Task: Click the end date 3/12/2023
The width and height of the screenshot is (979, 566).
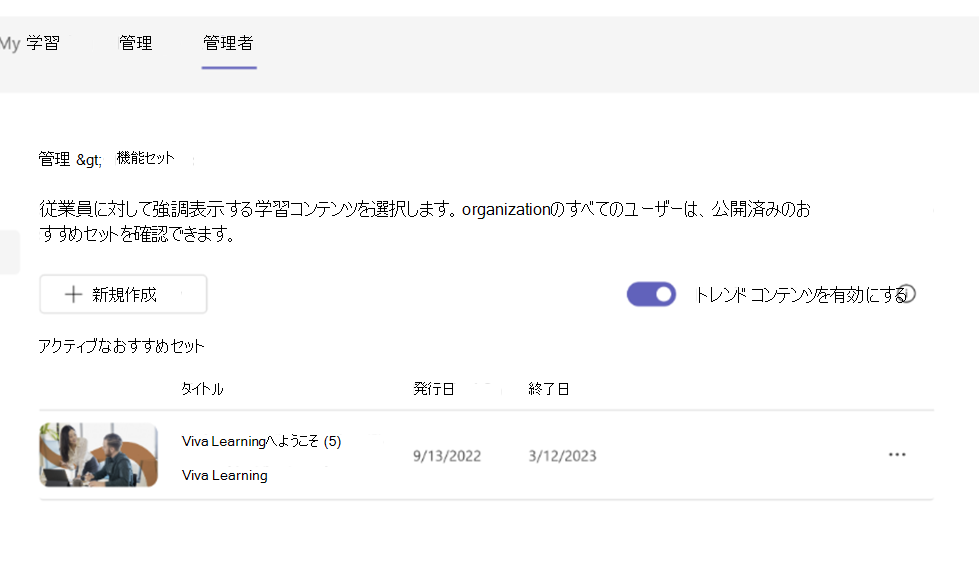Action: tap(563, 456)
